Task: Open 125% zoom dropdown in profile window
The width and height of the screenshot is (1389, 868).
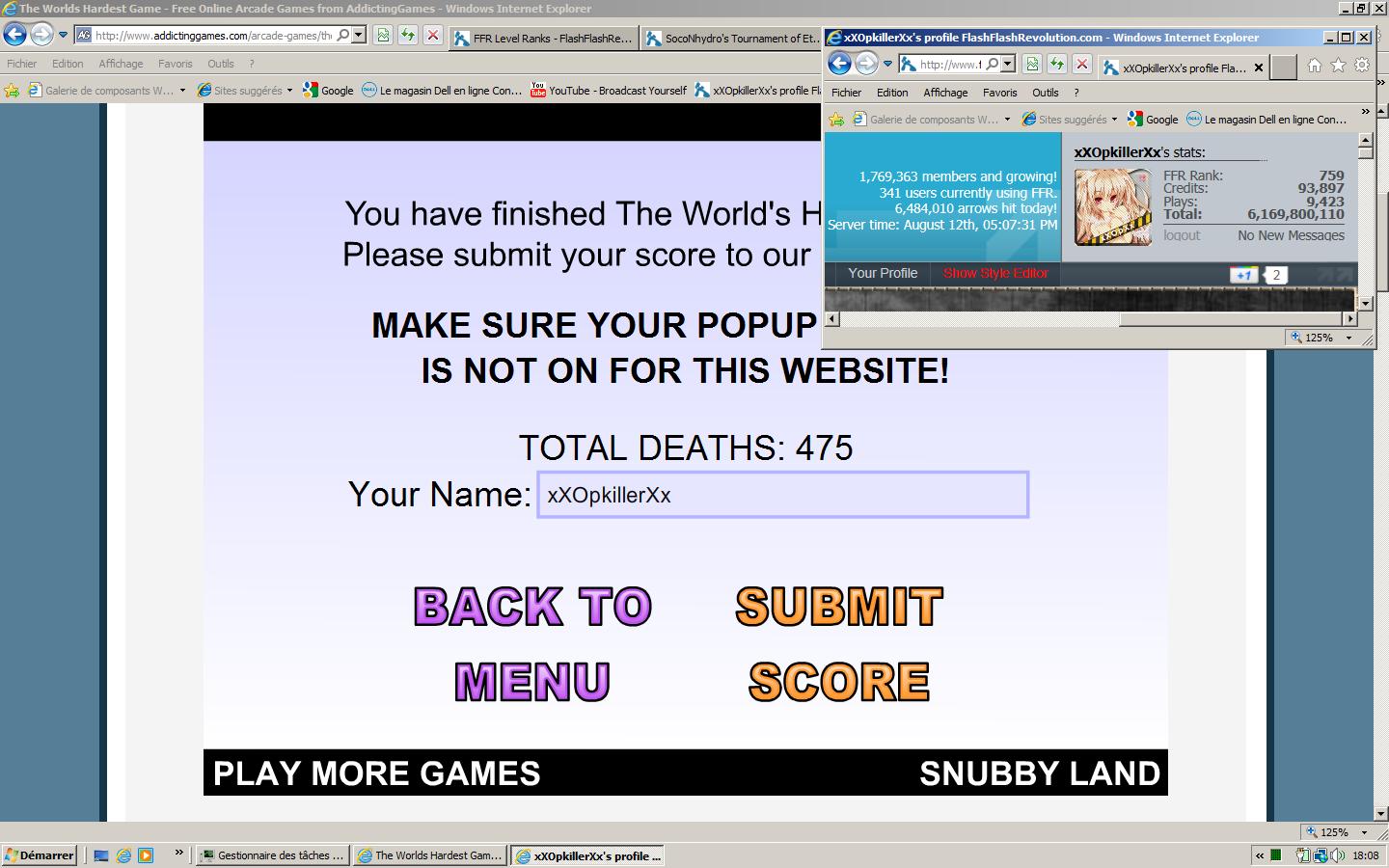Action: [x=1349, y=338]
